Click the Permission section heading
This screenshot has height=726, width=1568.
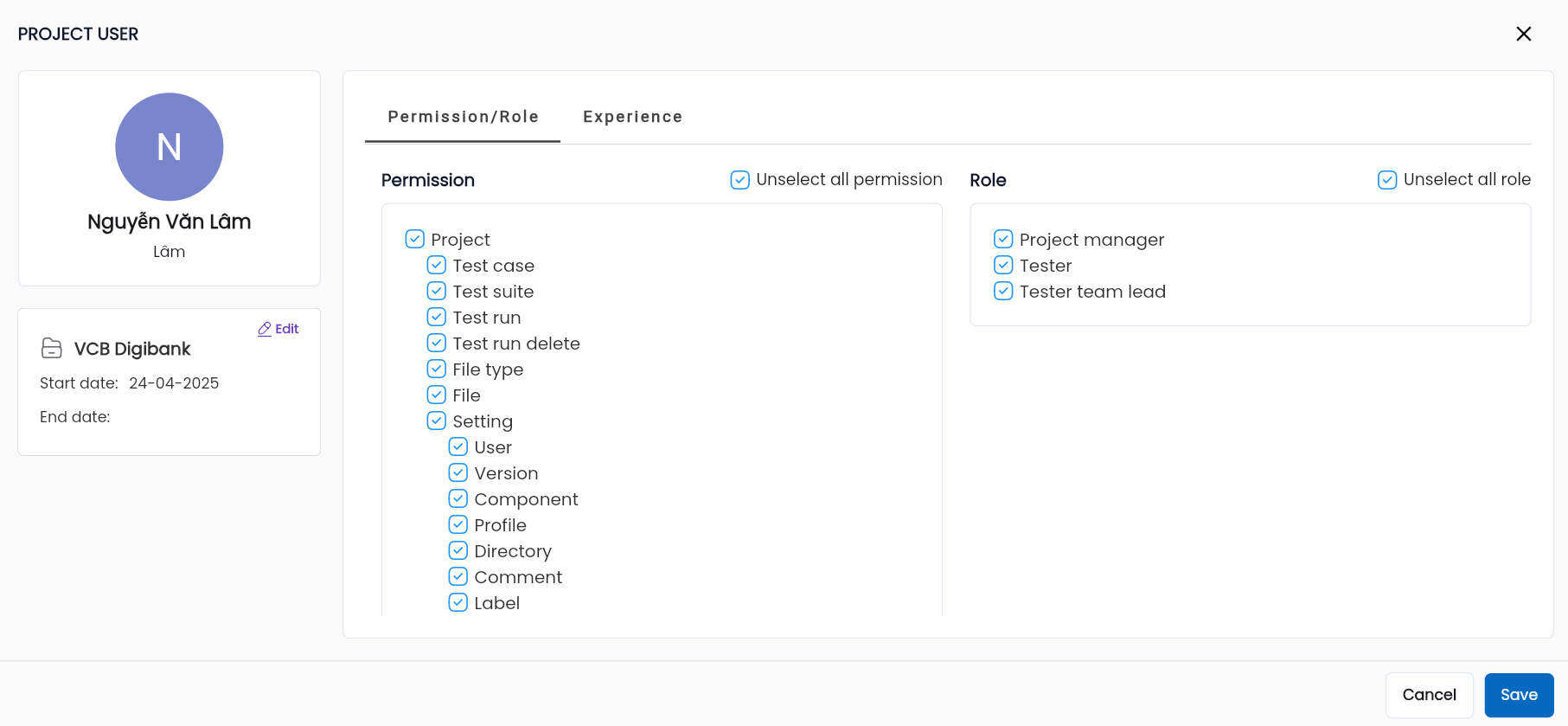click(428, 180)
